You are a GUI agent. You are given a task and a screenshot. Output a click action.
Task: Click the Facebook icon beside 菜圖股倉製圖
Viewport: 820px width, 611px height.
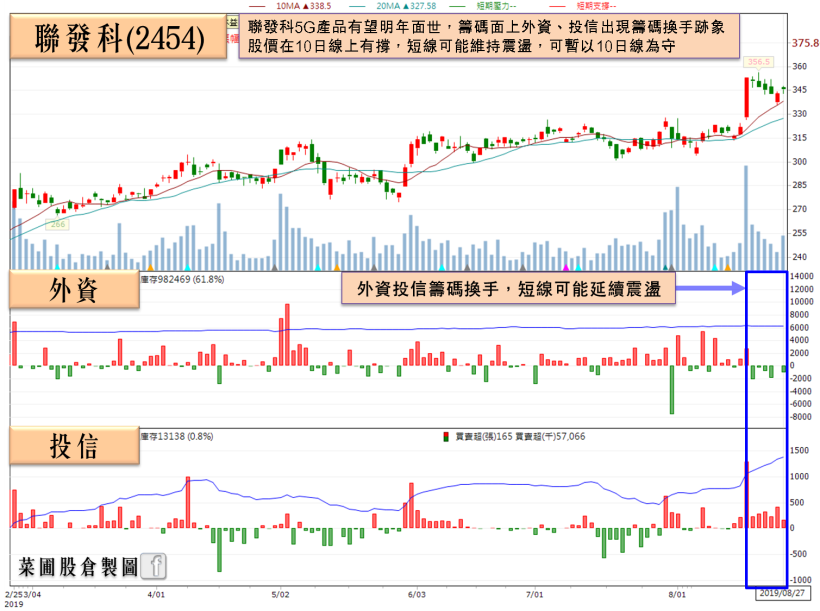(x=154, y=566)
